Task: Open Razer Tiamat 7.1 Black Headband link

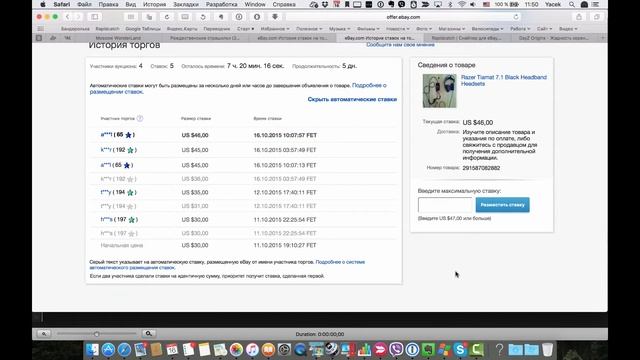Action: click(504, 80)
